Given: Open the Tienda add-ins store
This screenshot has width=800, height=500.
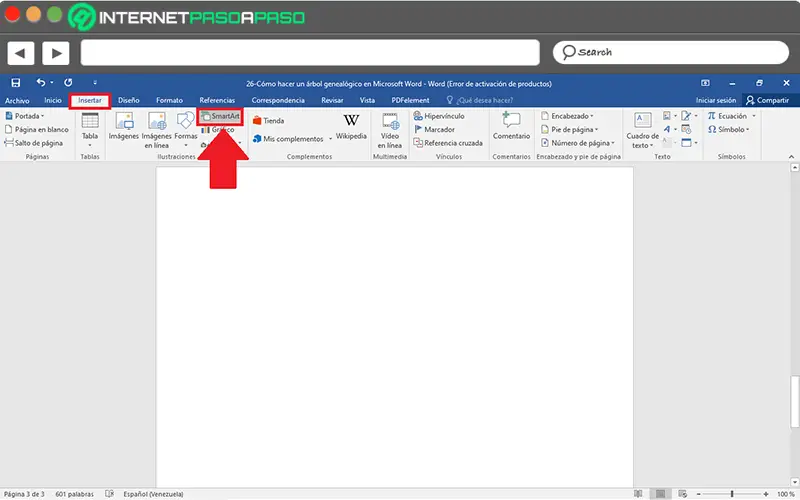Looking at the screenshot, I should click(269, 121).
